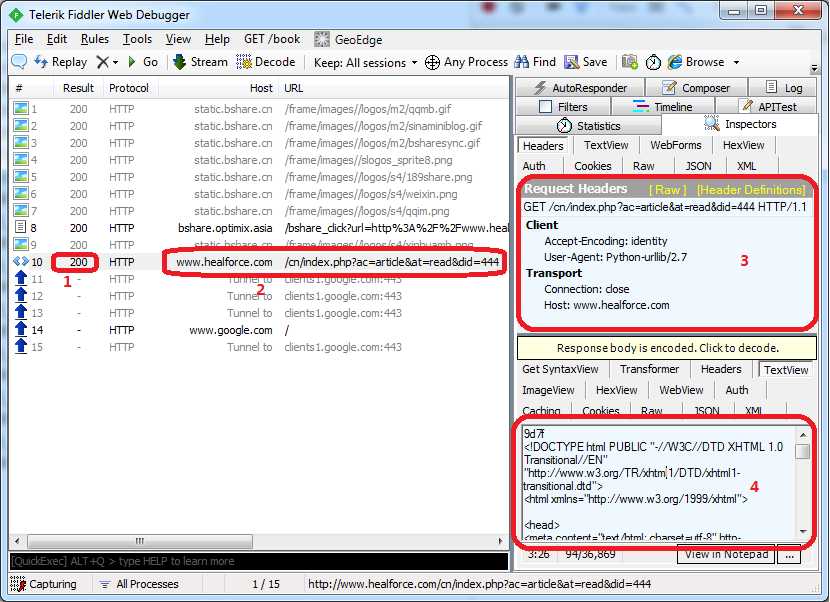Click the Response body is encoded bar
The image size is (830, 602).
click(667, 348)
